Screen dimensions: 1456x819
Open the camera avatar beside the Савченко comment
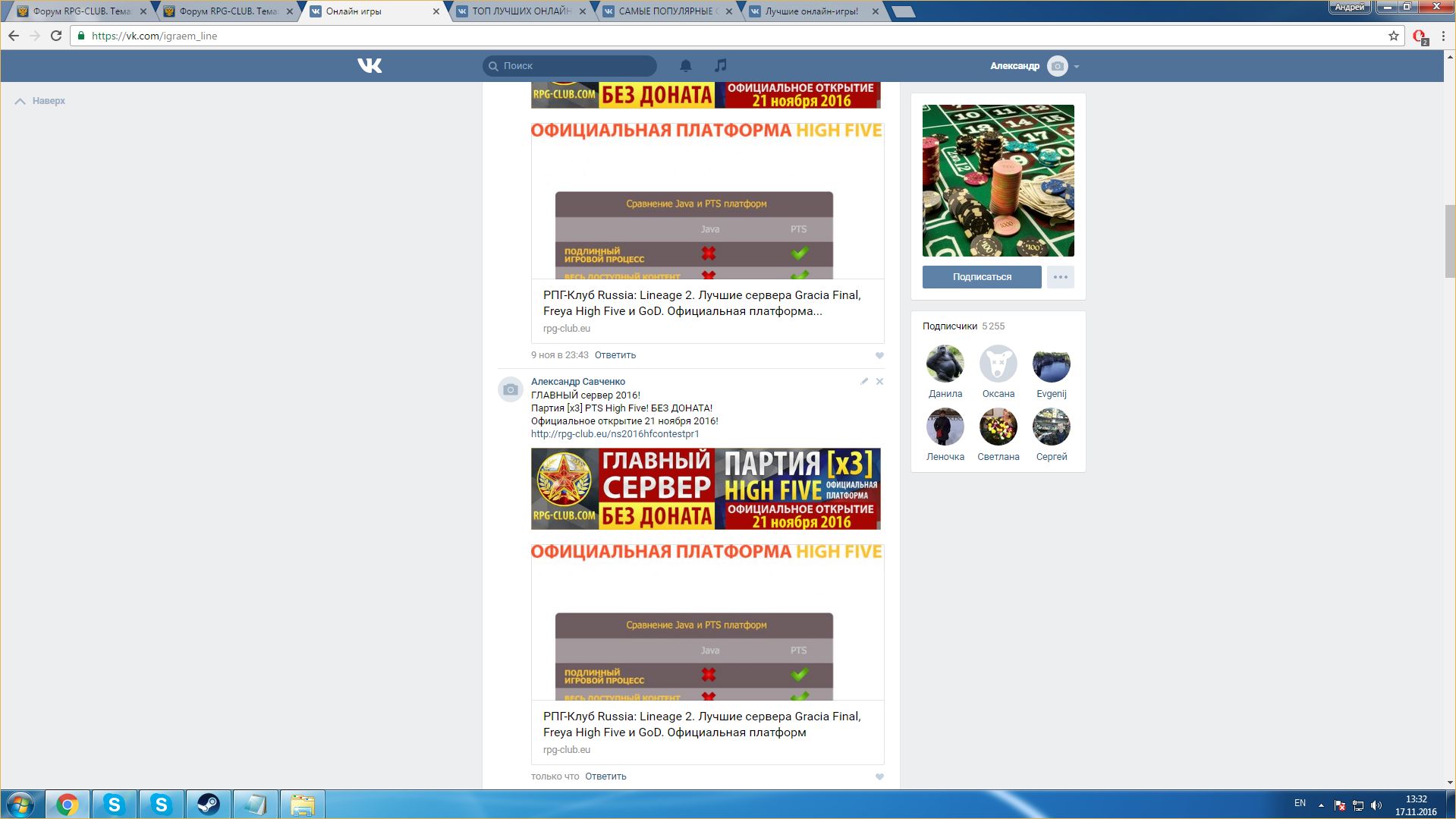point(511,389)
